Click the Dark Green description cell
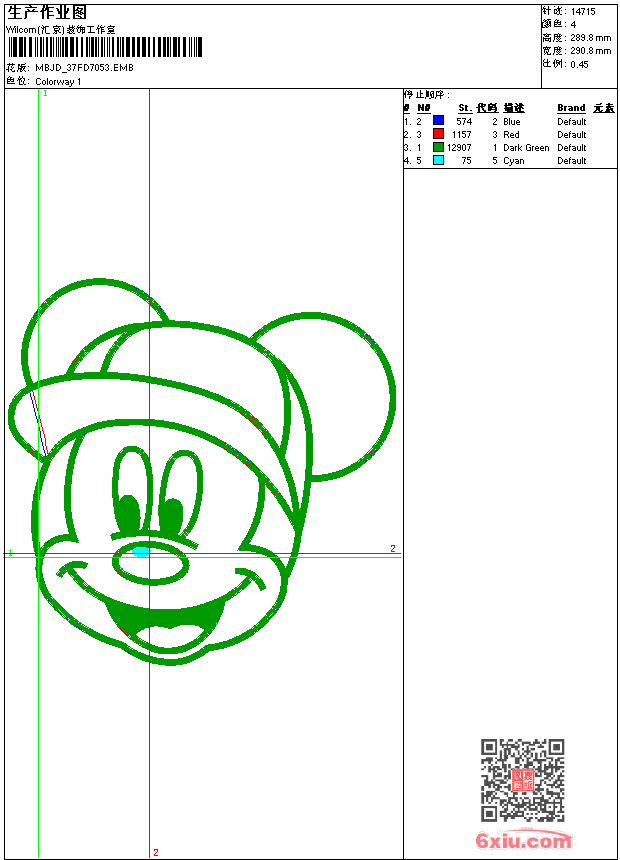Viewport: 620px width, 860px height. click(526, 148)
